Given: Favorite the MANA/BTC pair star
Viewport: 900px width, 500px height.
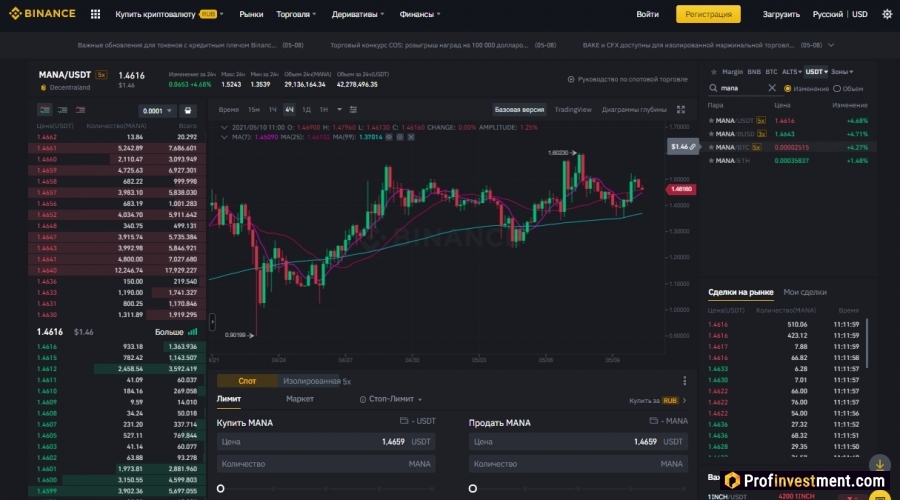Looking at the screenshot, I should pyautogui.click(x=711, y=148).
